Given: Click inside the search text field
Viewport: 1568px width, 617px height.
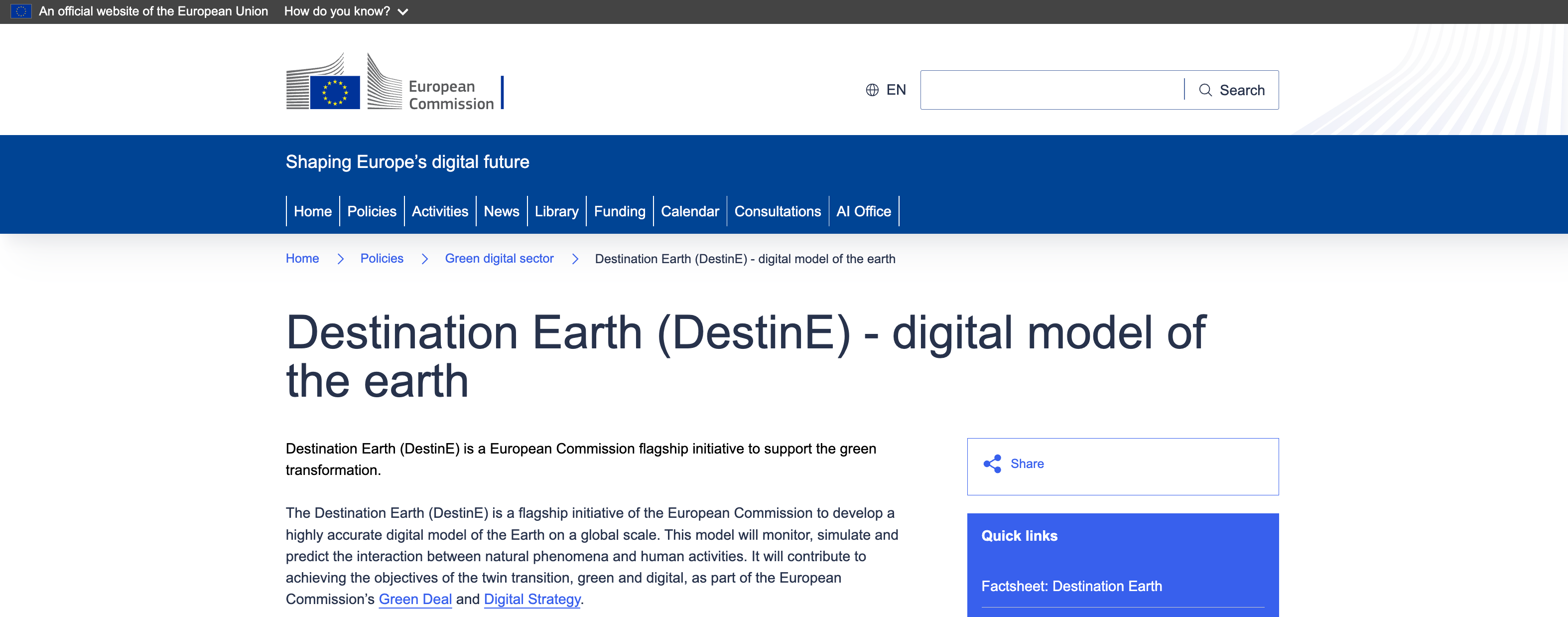Looking at the screenshot, I should click(x=1052, y=90).
